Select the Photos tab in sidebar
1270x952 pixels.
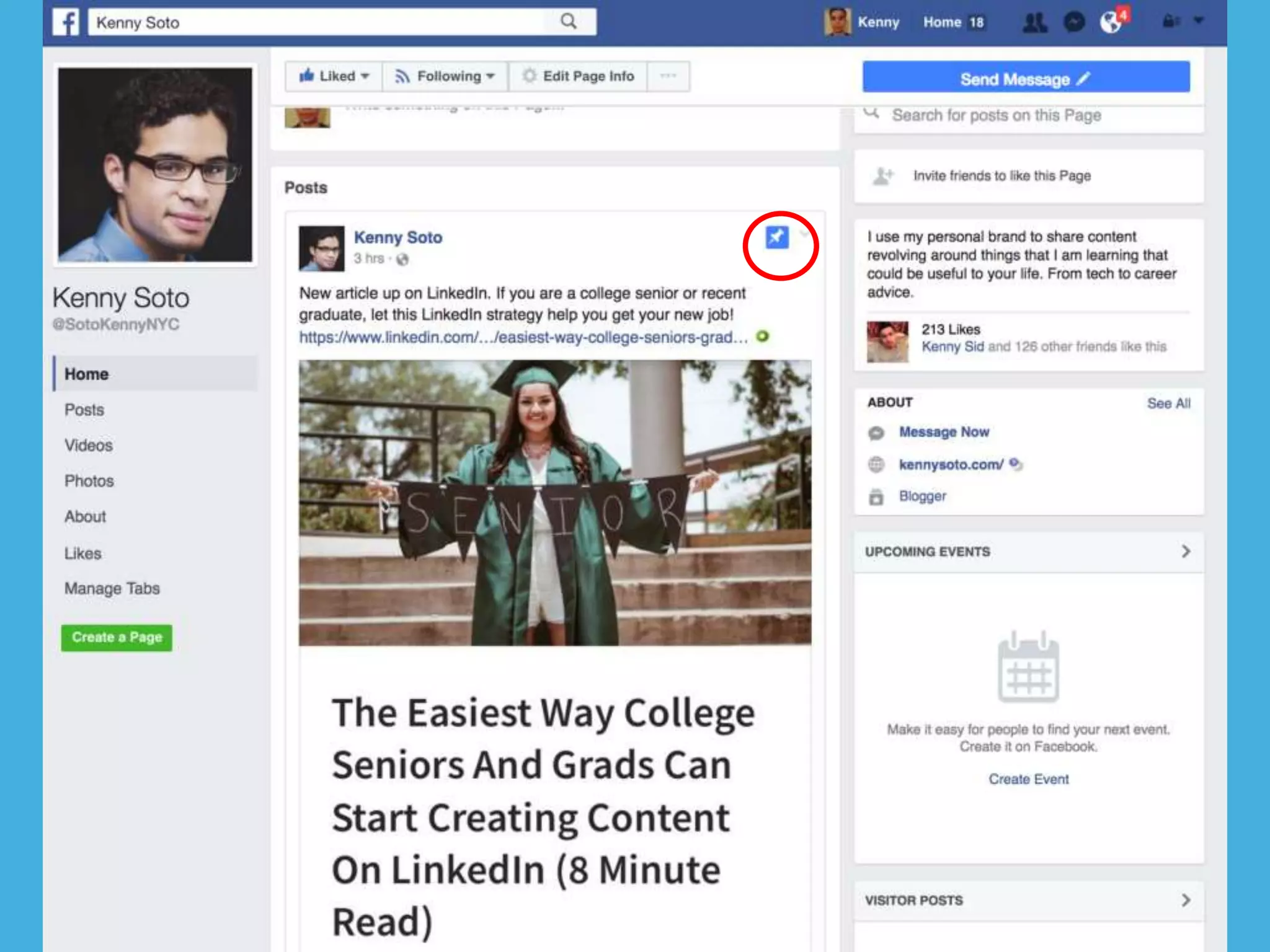tap(89, 481)
